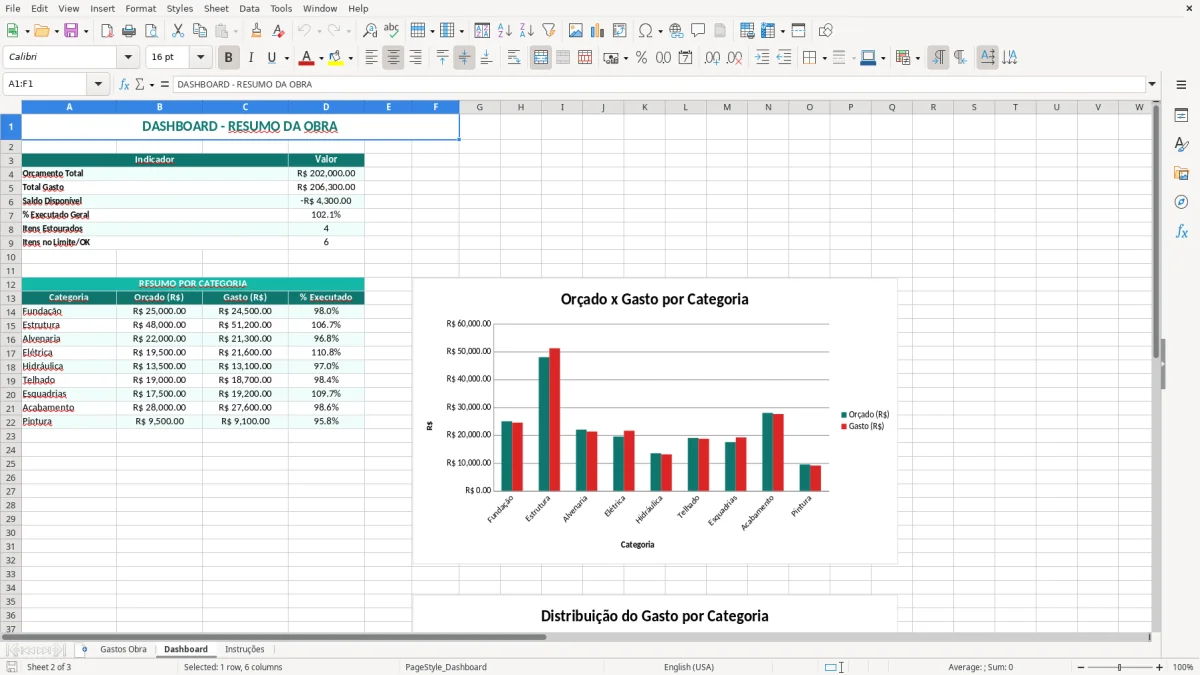Open the File menu
1200x675 pixels.
(13, 8)
